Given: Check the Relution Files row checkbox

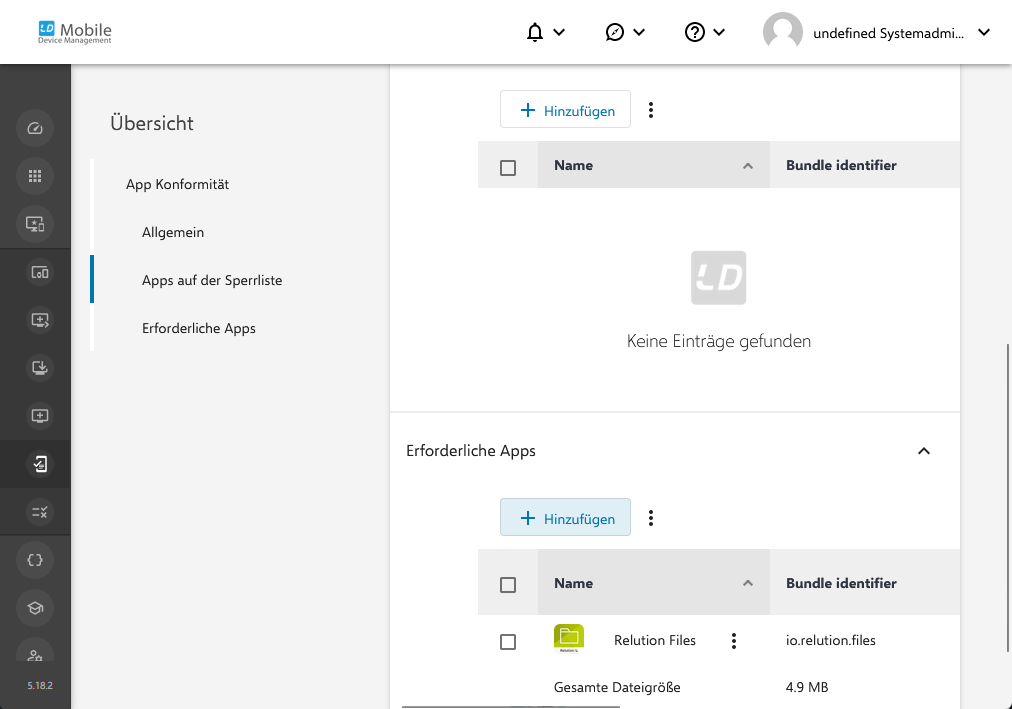Looking at the screenshot, I should pos(508,642).
